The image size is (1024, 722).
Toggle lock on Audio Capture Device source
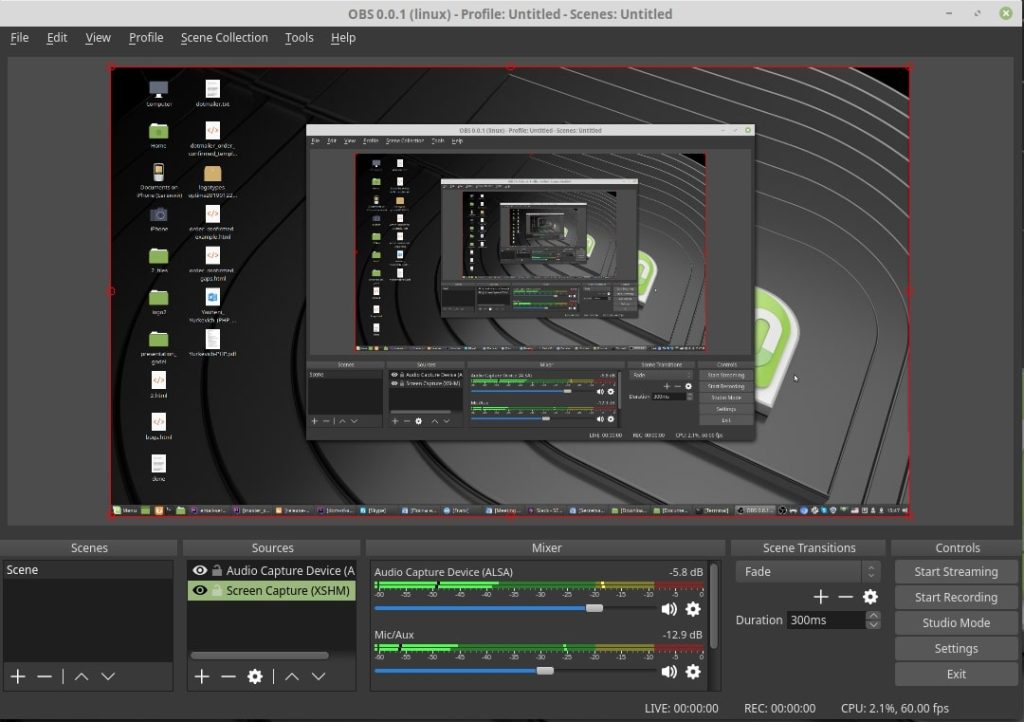217,570
